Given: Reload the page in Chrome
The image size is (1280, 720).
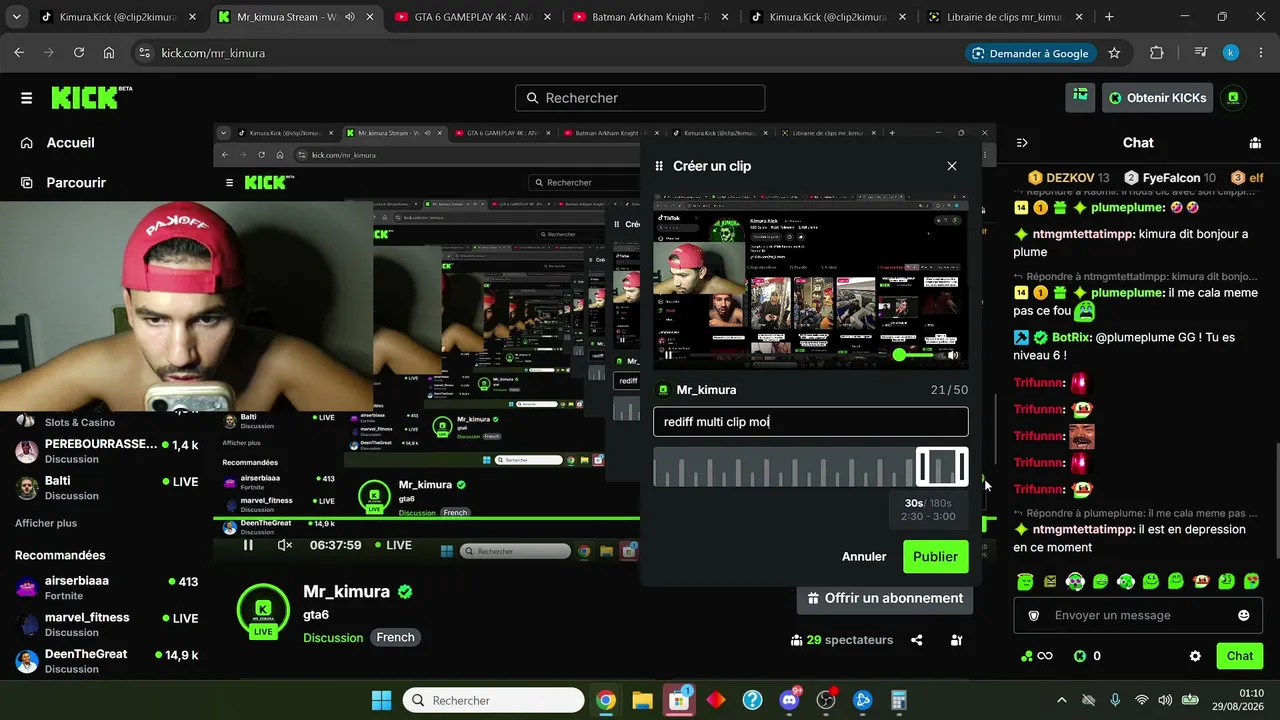Looking at the screenshot, I should point(79,53).
